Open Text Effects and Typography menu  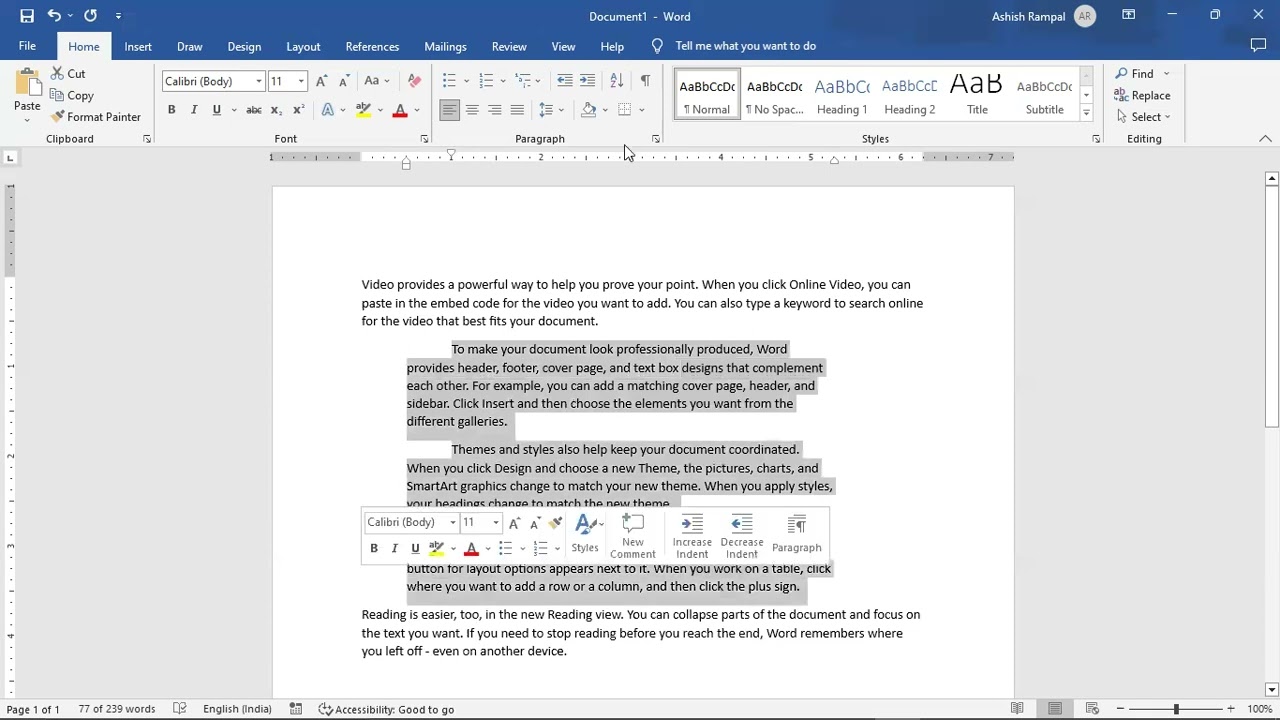(x=332, y=110)
